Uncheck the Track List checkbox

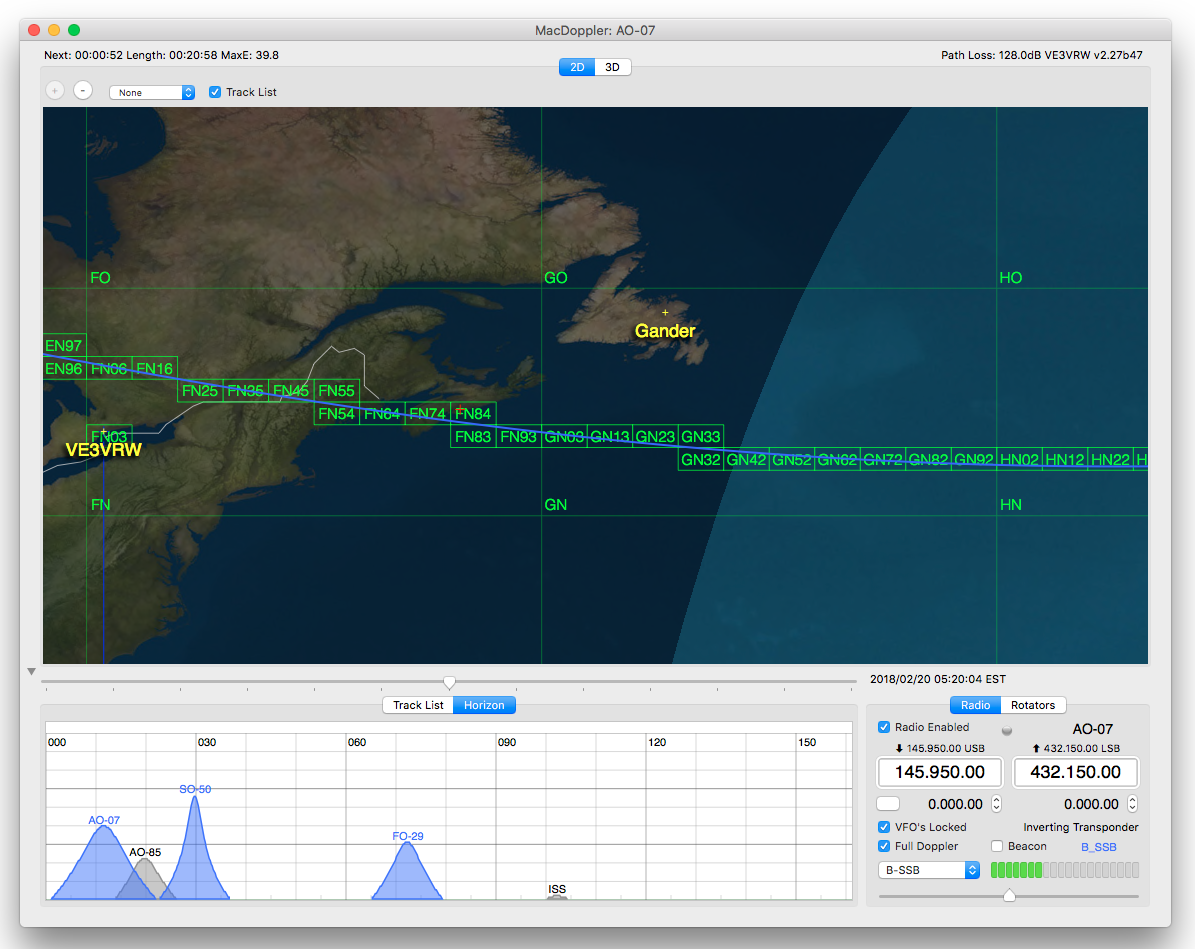click(215, 92)
